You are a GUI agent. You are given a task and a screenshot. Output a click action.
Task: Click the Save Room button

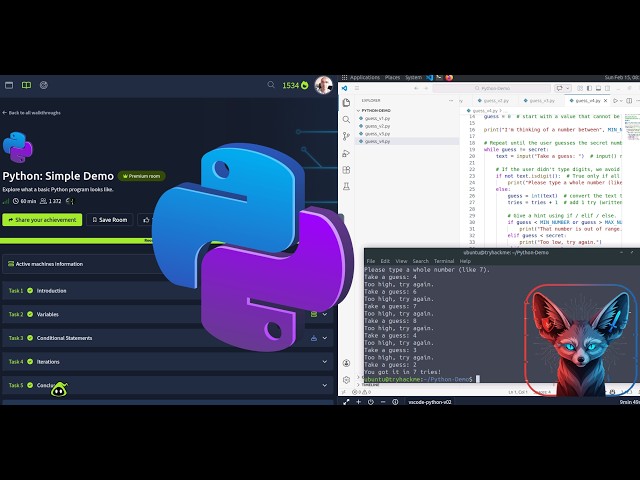coord(109,220)
